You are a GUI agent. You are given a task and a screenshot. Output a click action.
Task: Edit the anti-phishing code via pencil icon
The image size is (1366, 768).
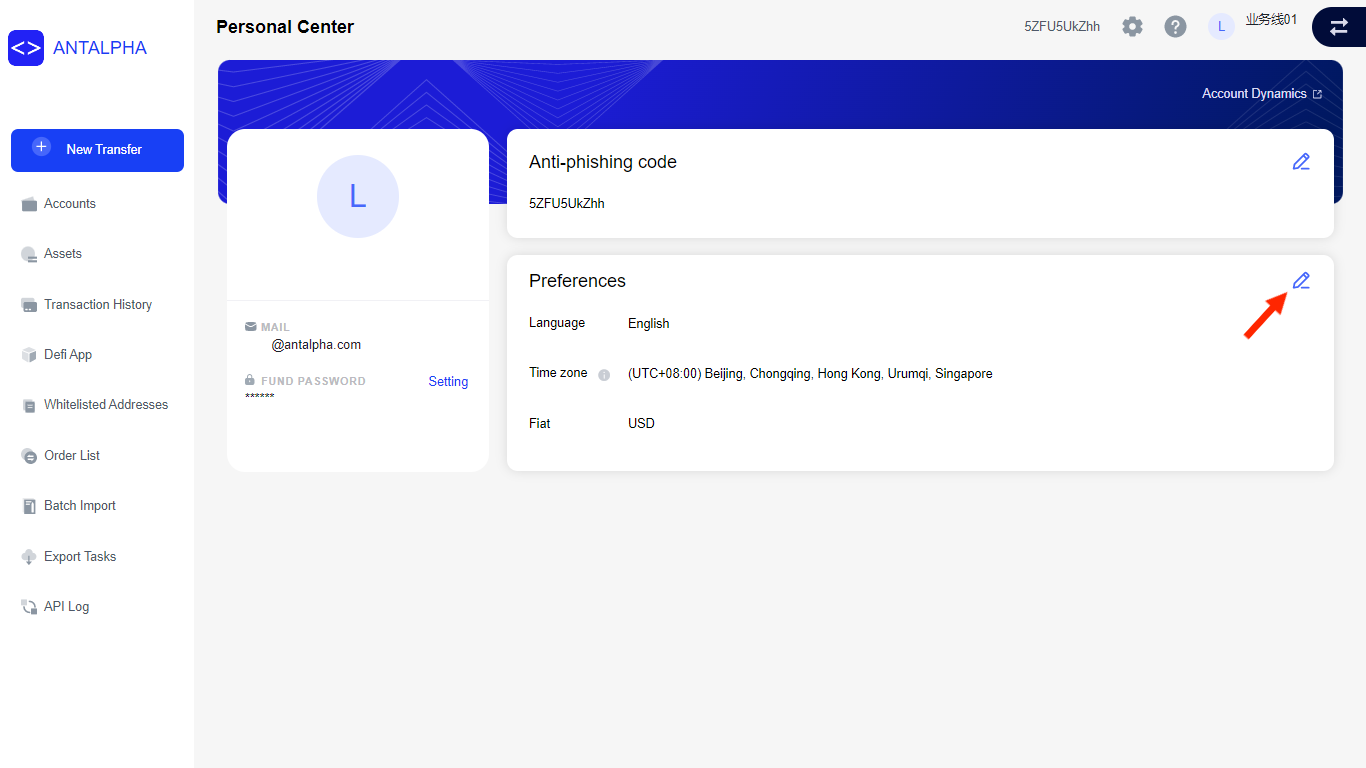pyautogui.click(x=1301, y=161)
